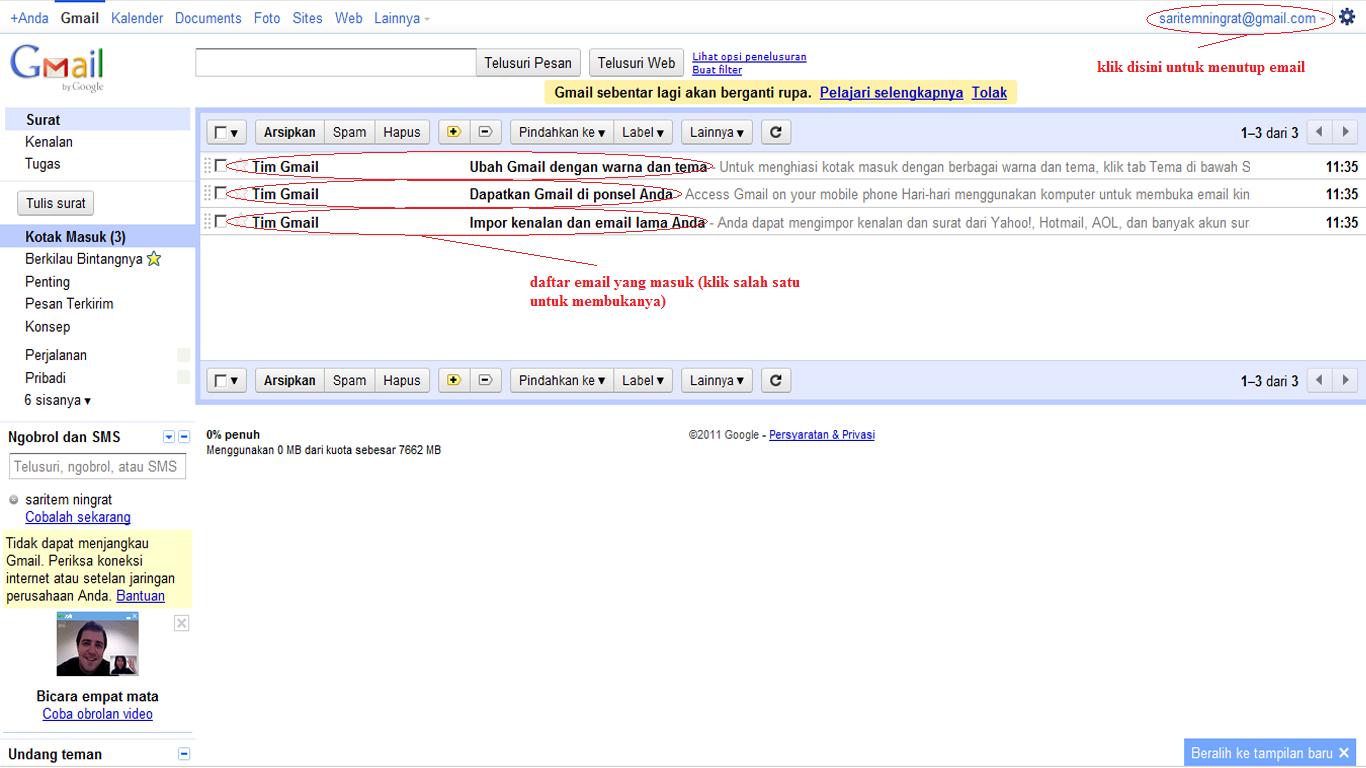Open the bottom select-all checkbox dropdown
Screen dimensions: 1366x768
[x=227, y=380]
